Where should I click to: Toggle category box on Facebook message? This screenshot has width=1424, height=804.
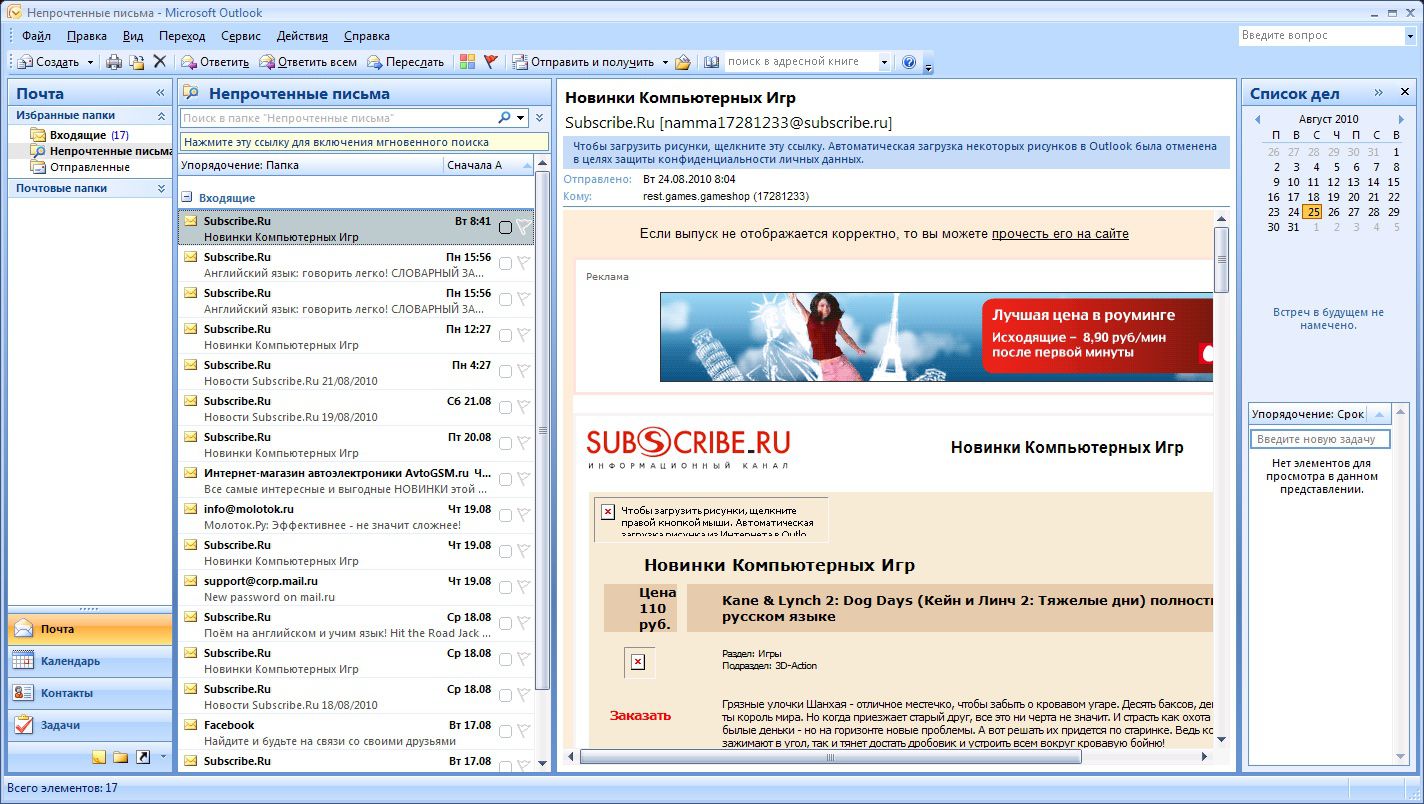pyautogui.click(x=505, y=732)
